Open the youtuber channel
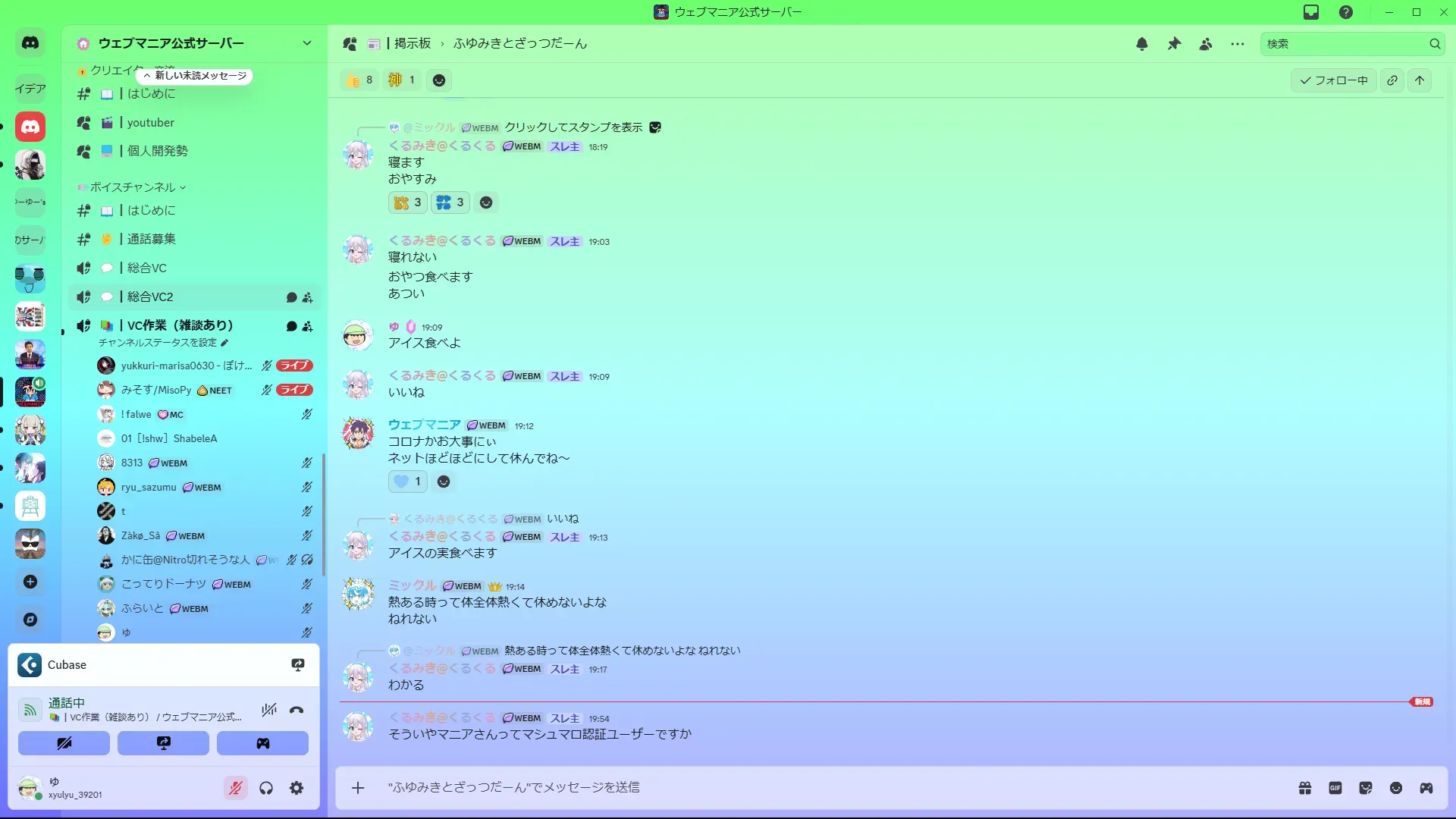1456x819 pixels. (150, 123)
